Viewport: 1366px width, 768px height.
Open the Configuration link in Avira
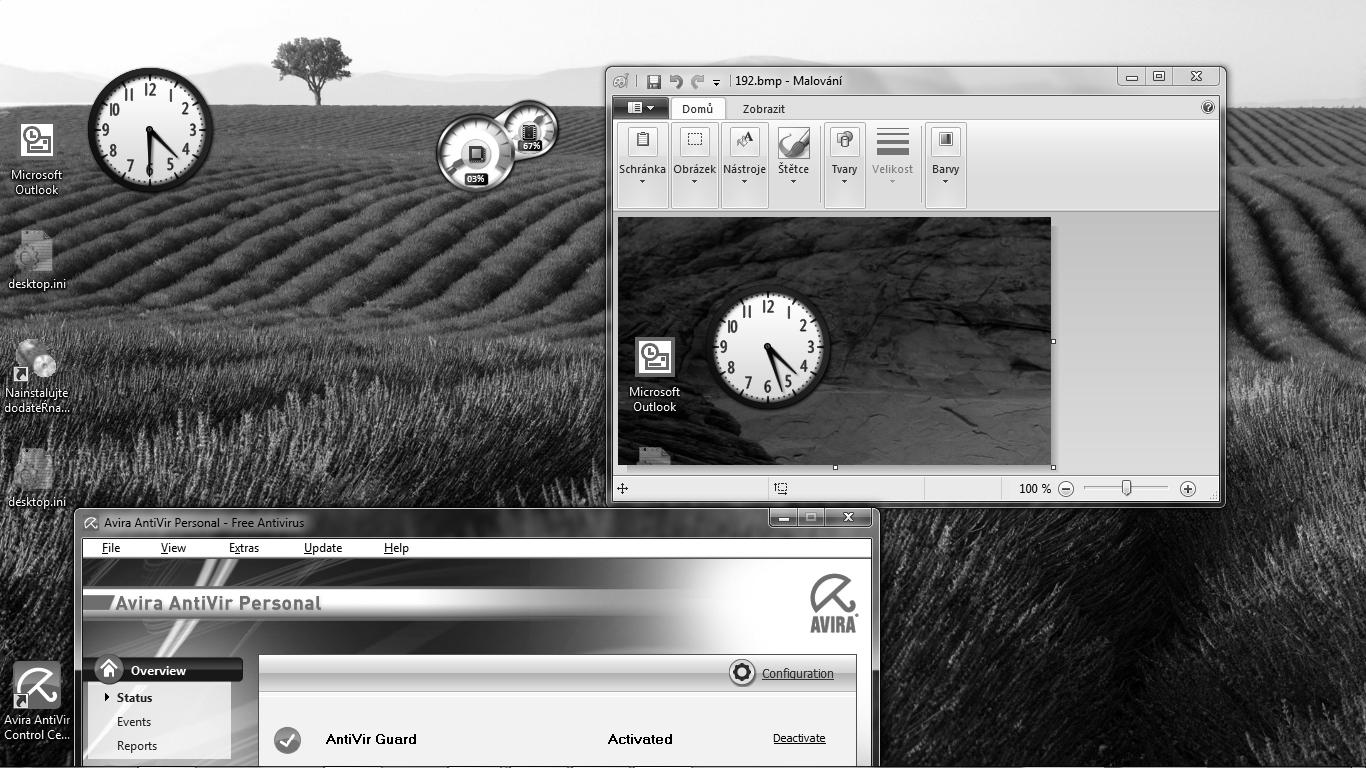(797, 674)
